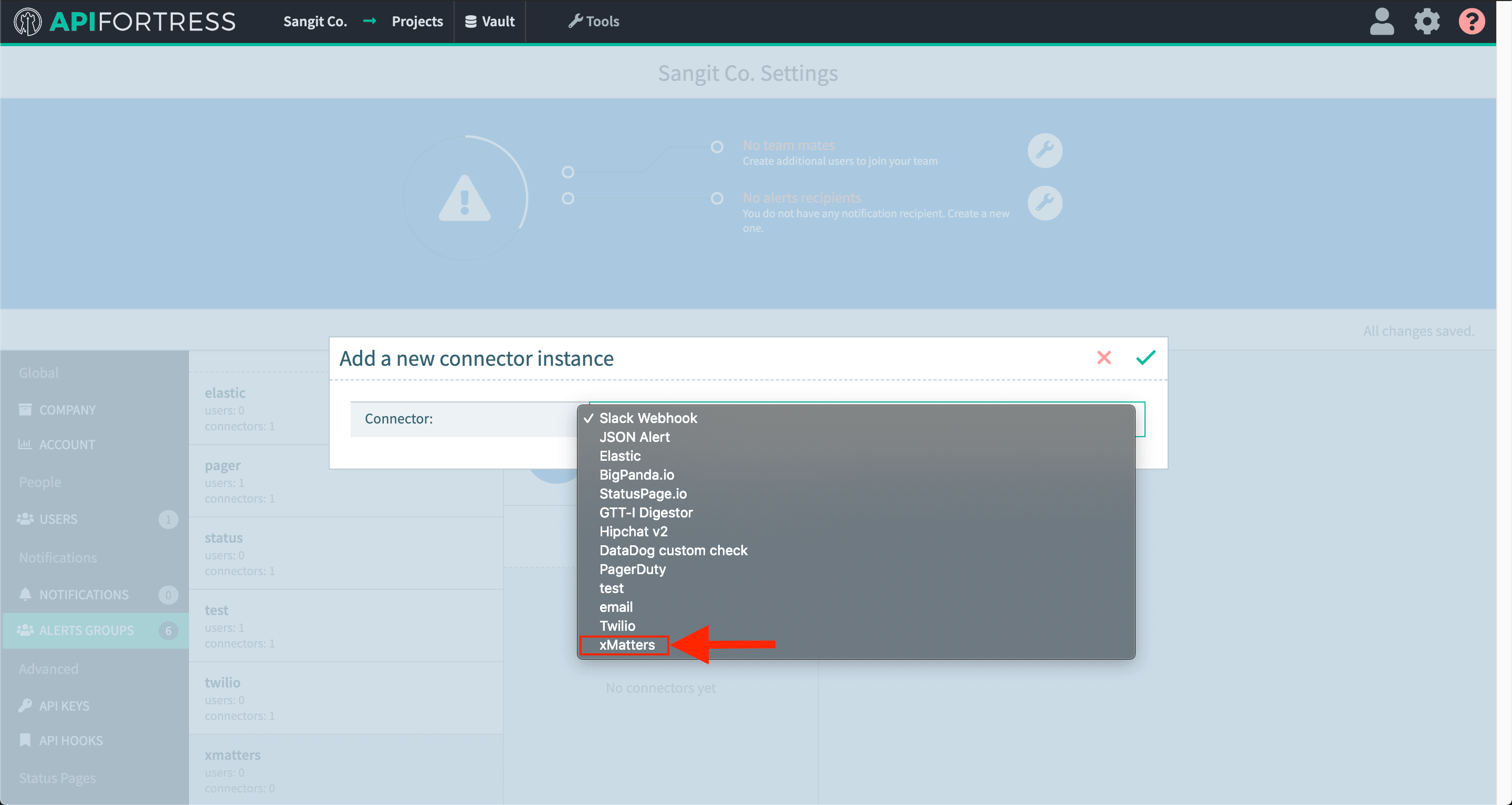Select the pager alerts group
Image resolution: width=1512 pixels, height=805 pixels.
pos(223,466)
